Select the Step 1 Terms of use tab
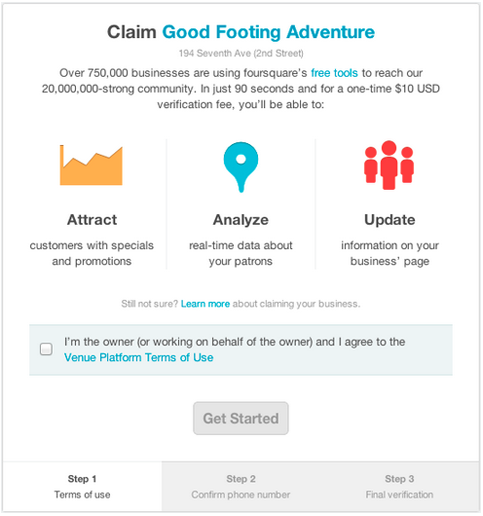Image resolution: width=483 pixels, height=516 pixels. [x=82, y=486]
